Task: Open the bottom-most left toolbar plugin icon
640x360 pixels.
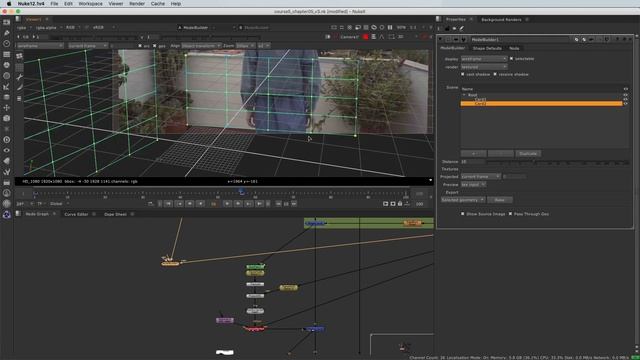Action: 7,215
